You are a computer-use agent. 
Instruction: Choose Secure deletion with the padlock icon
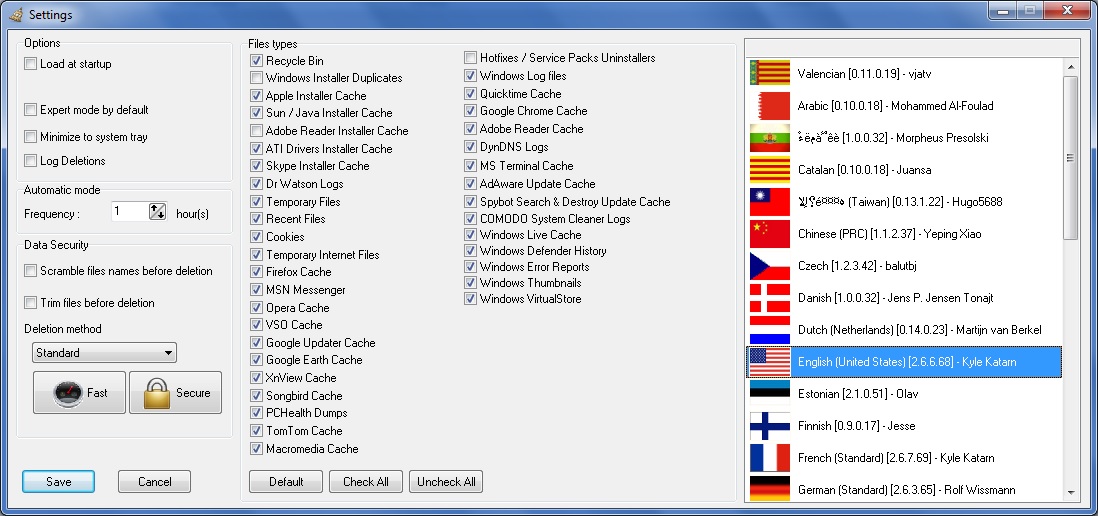click(x=175, y=393)
